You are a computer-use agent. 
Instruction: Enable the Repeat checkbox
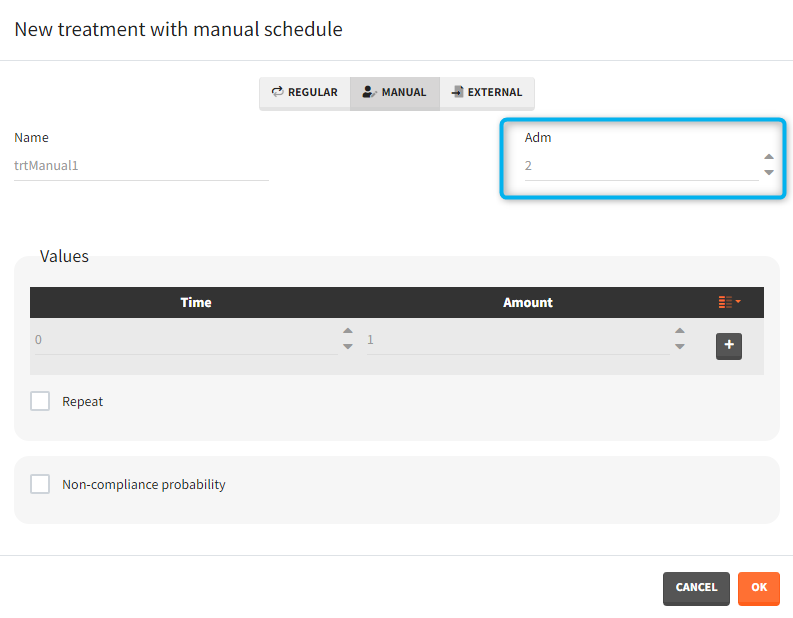tap(40, 401)
